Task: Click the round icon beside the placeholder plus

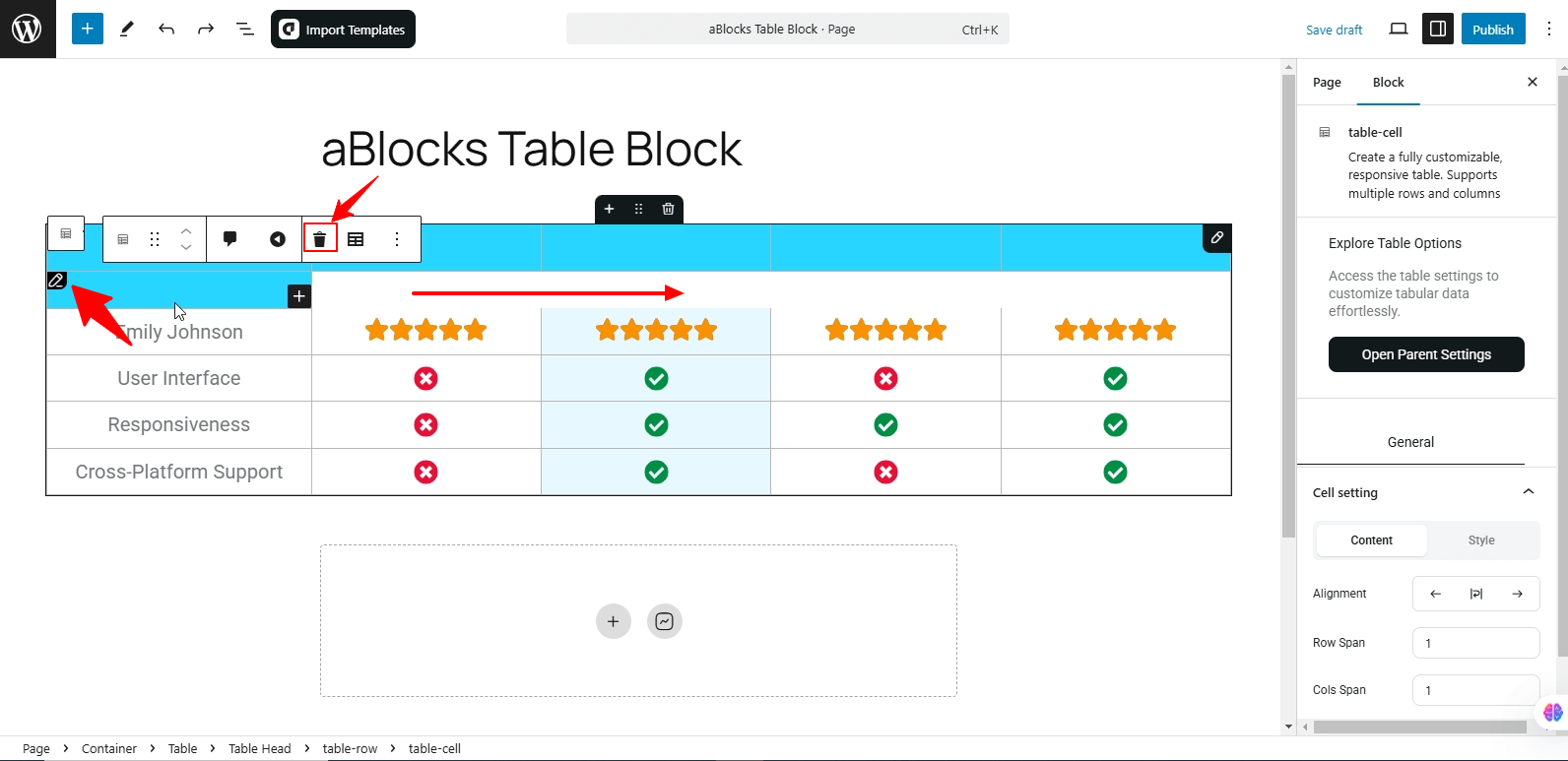Action: click(665, 621)
